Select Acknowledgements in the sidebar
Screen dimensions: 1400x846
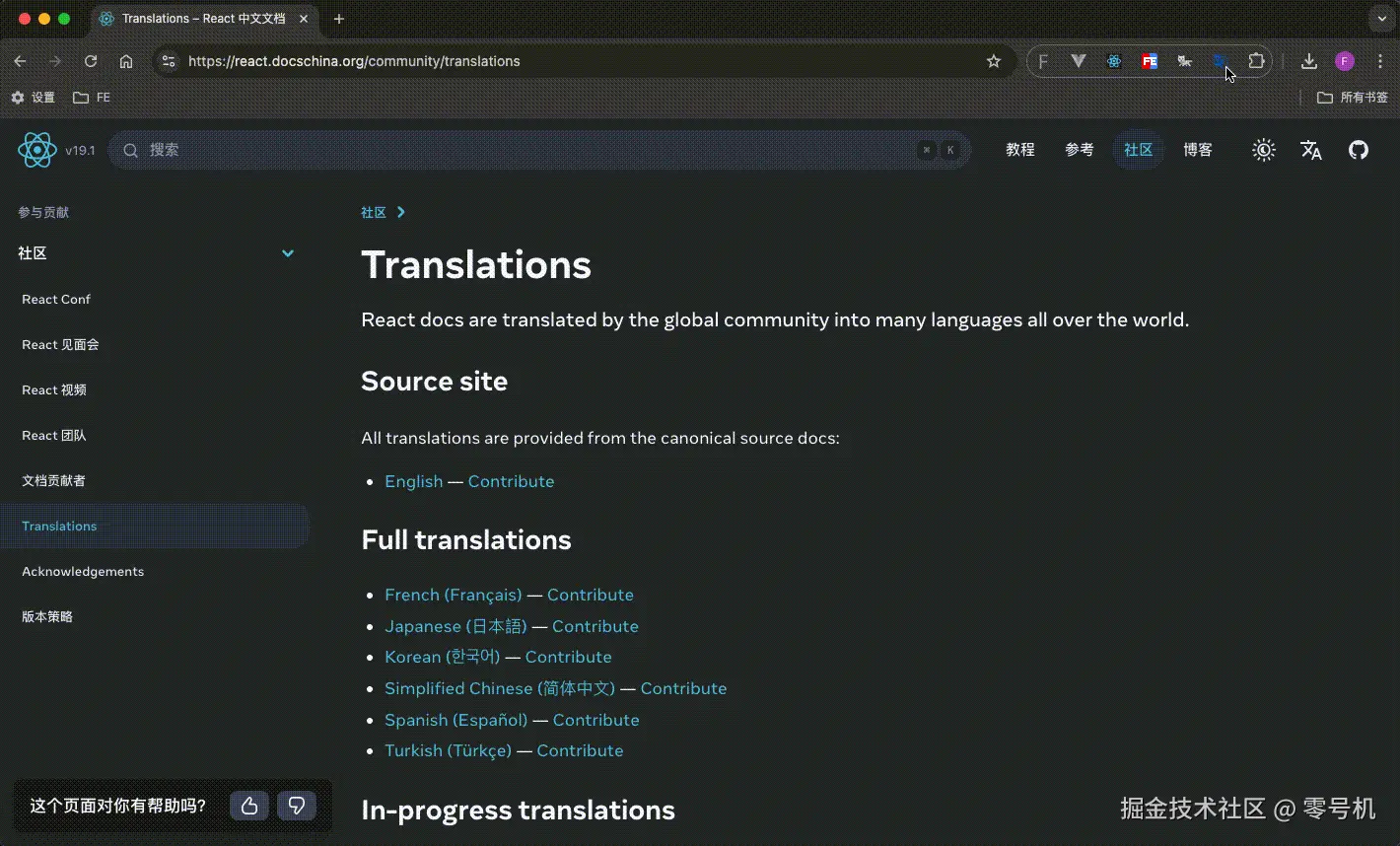point(83,572)
